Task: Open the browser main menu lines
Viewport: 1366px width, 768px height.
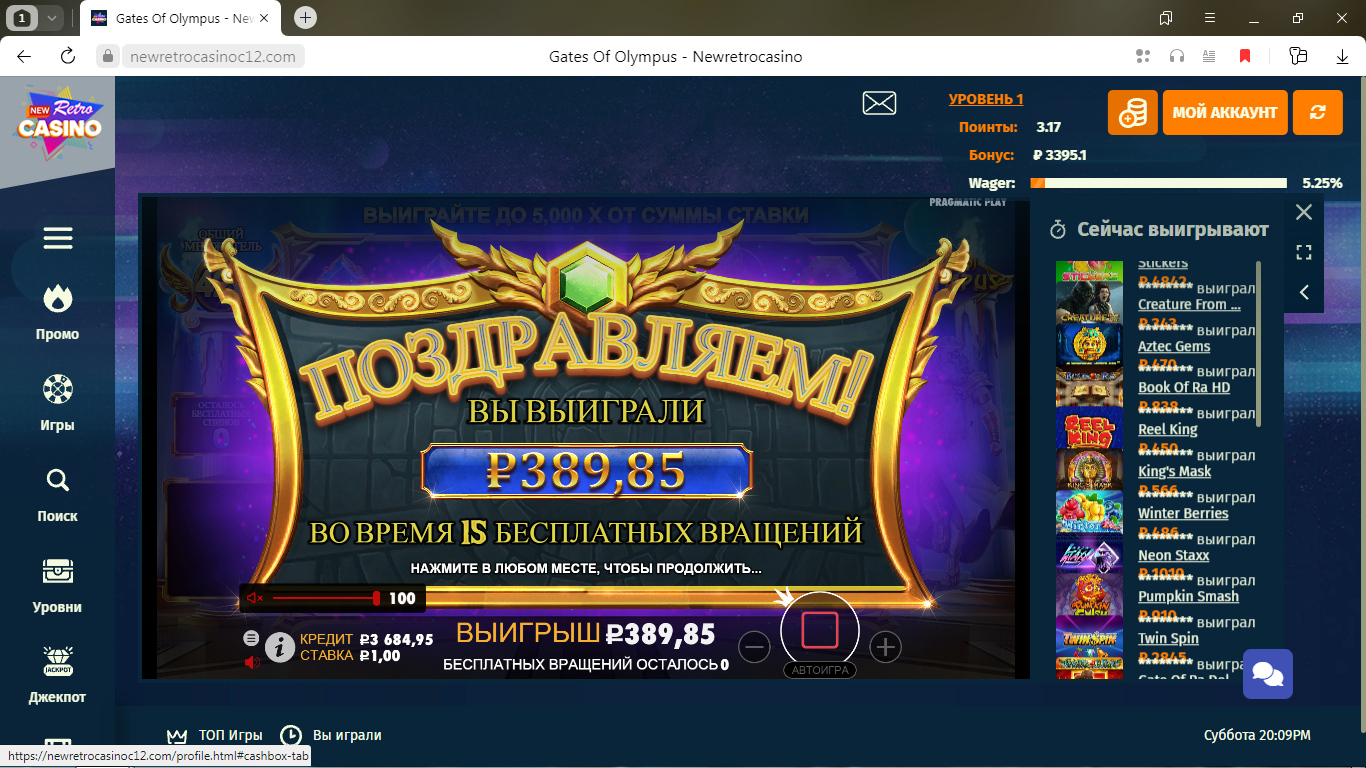Action: (1210, 18)
